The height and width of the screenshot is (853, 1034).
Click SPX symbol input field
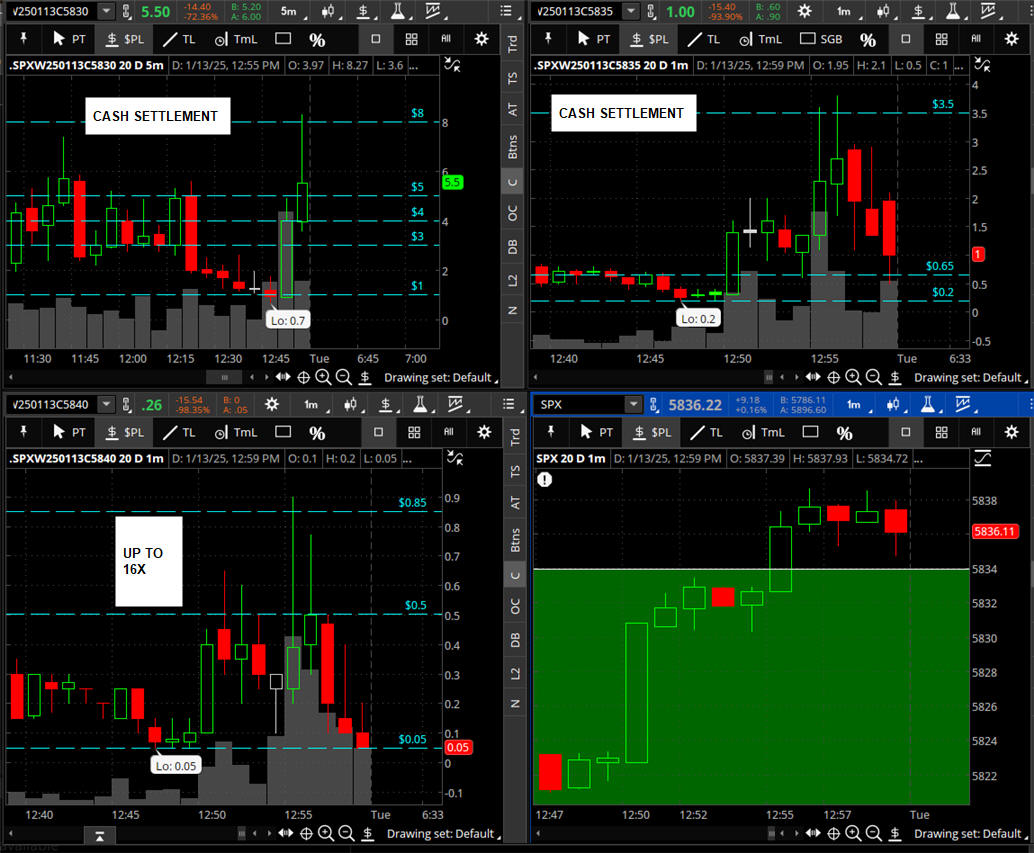[x=580, y=404]
